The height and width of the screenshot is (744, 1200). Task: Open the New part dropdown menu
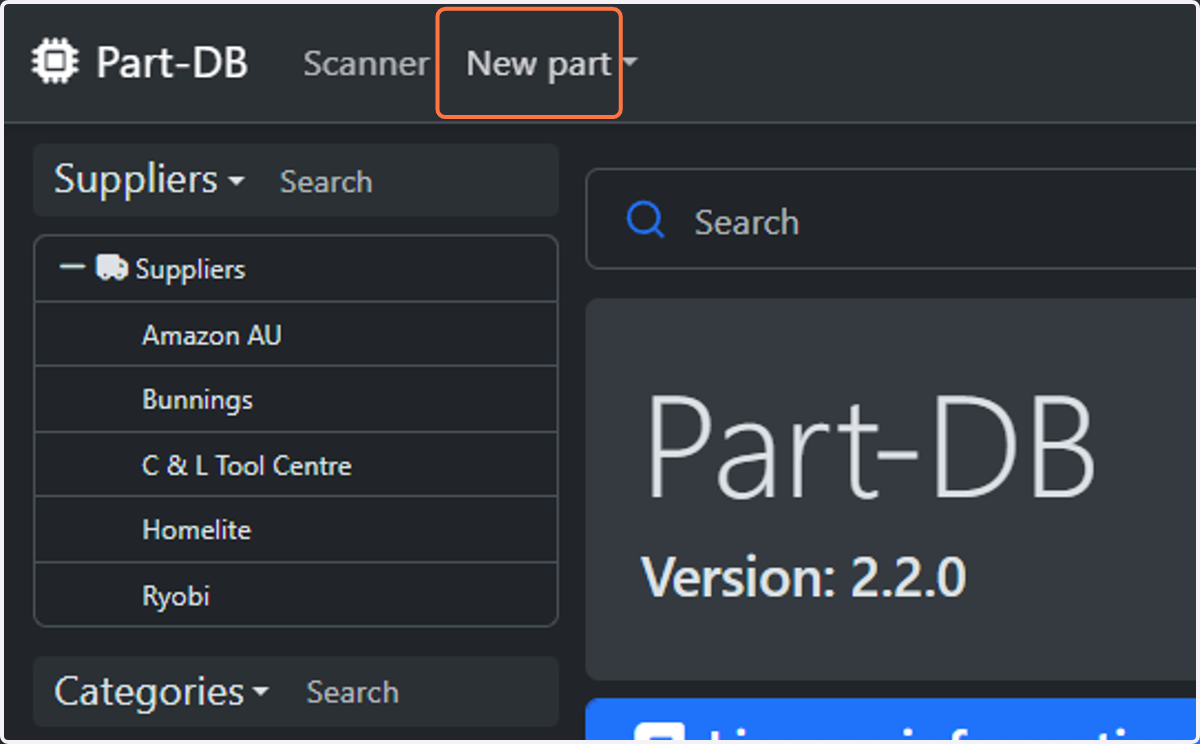click(x=552, y=63)
